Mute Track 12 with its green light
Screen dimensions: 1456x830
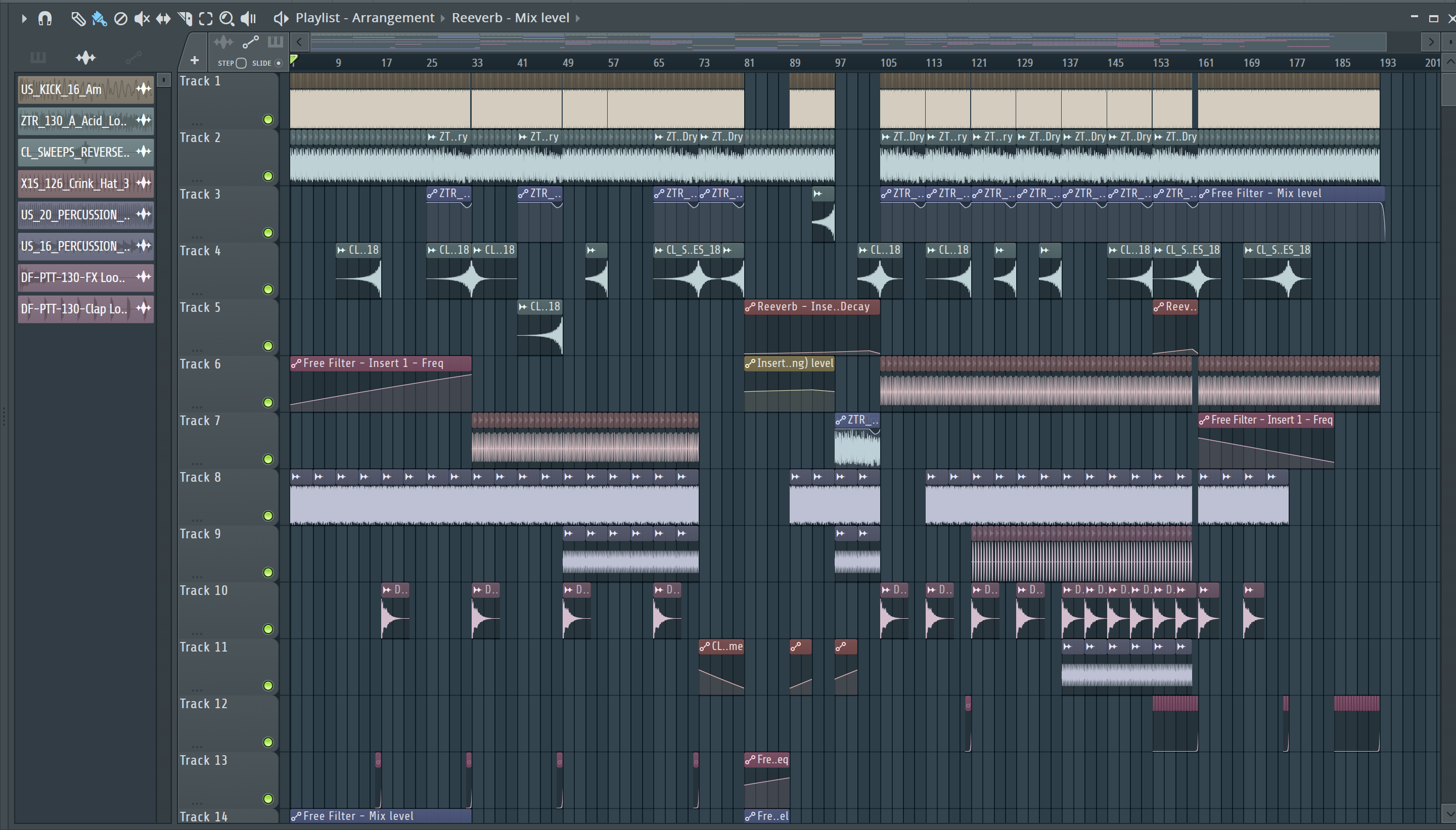click(x=268, y=742)
